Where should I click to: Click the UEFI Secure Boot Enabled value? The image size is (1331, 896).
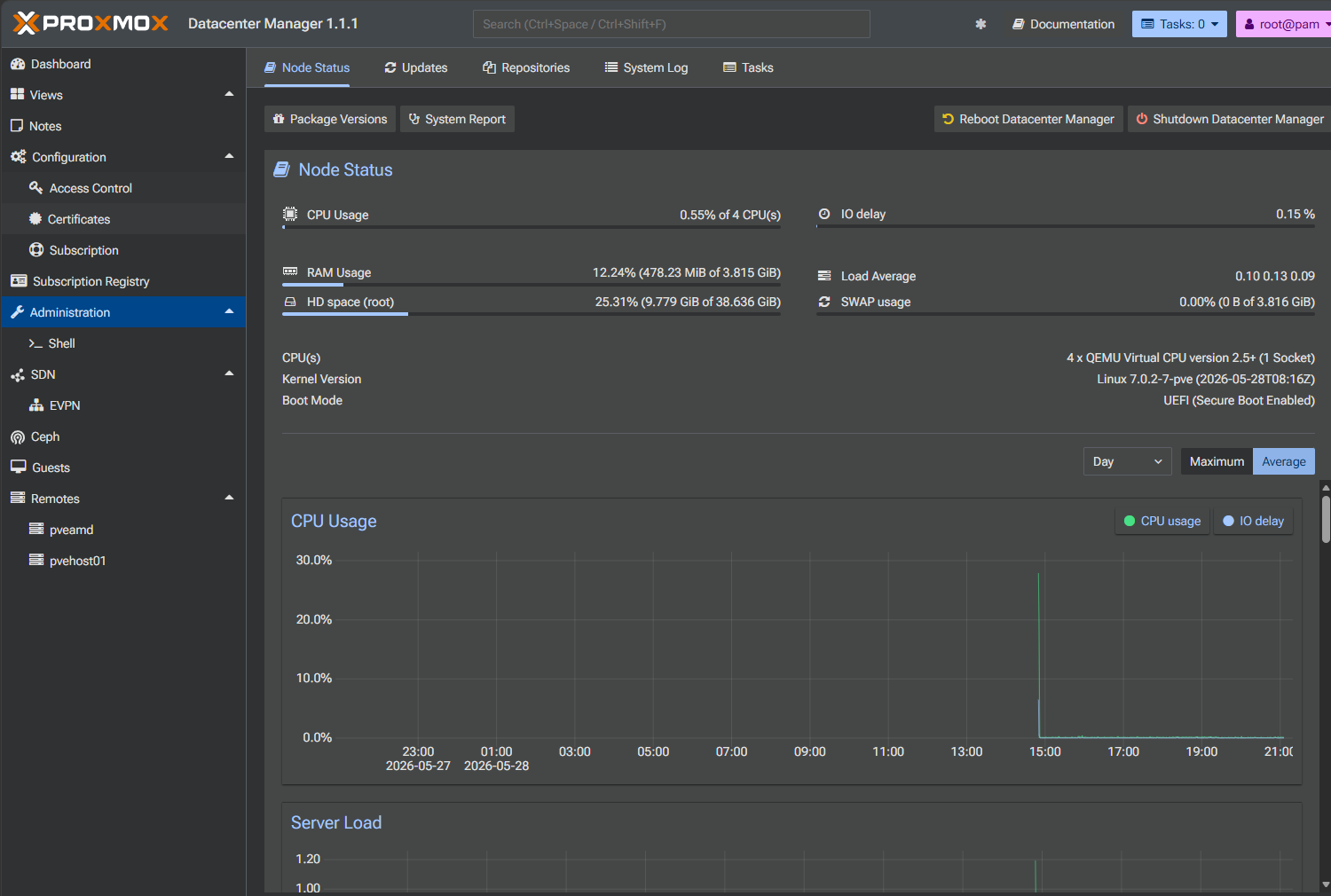point(1240,400)
